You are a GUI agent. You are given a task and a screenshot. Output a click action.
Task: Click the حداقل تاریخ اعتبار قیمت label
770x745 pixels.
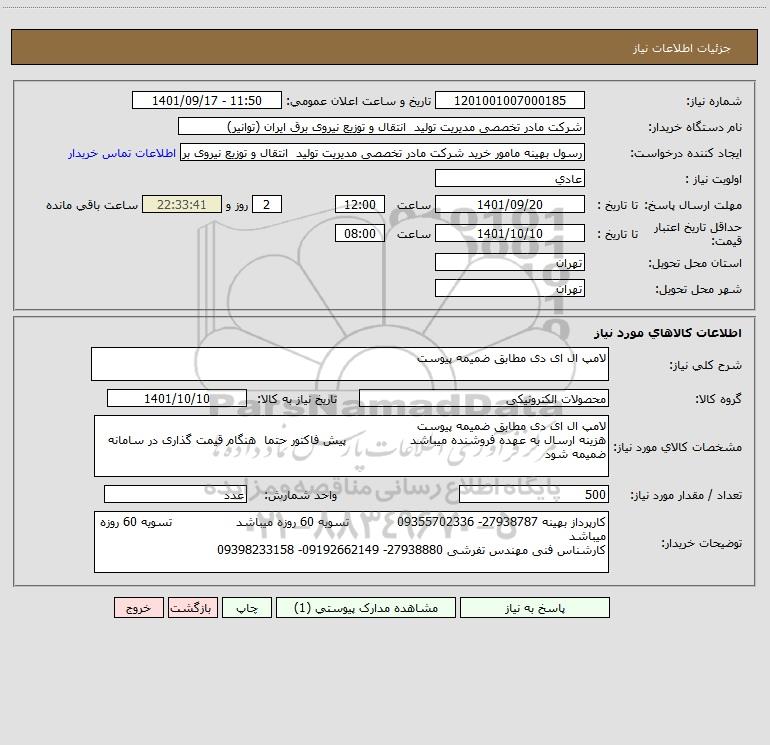[698, 234]
